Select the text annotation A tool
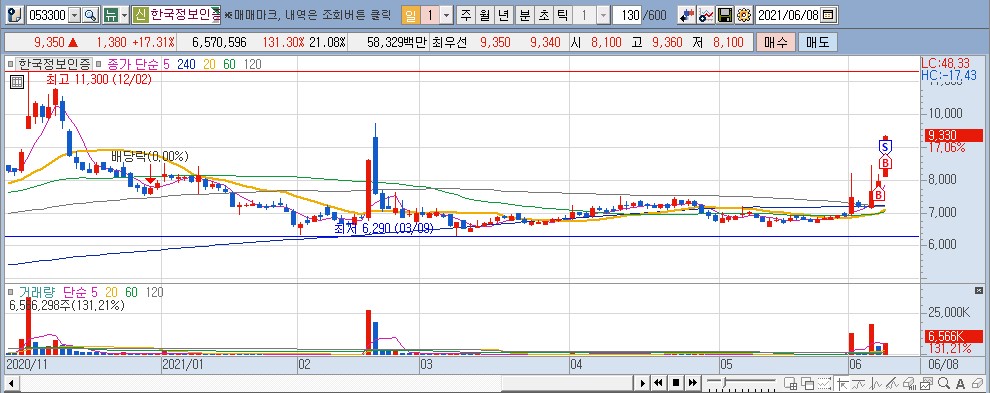 coord(960,383)
